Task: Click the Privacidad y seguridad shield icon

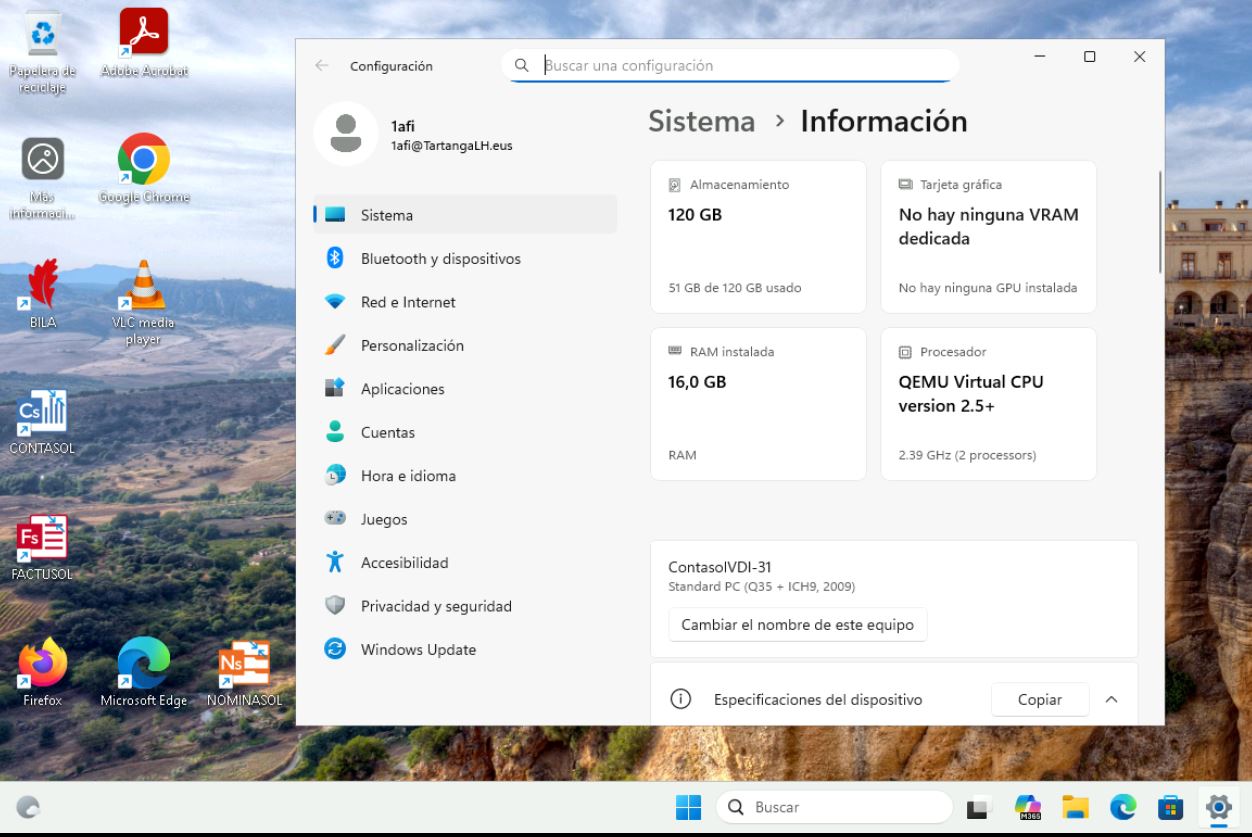Action: (x=335, y=606)
